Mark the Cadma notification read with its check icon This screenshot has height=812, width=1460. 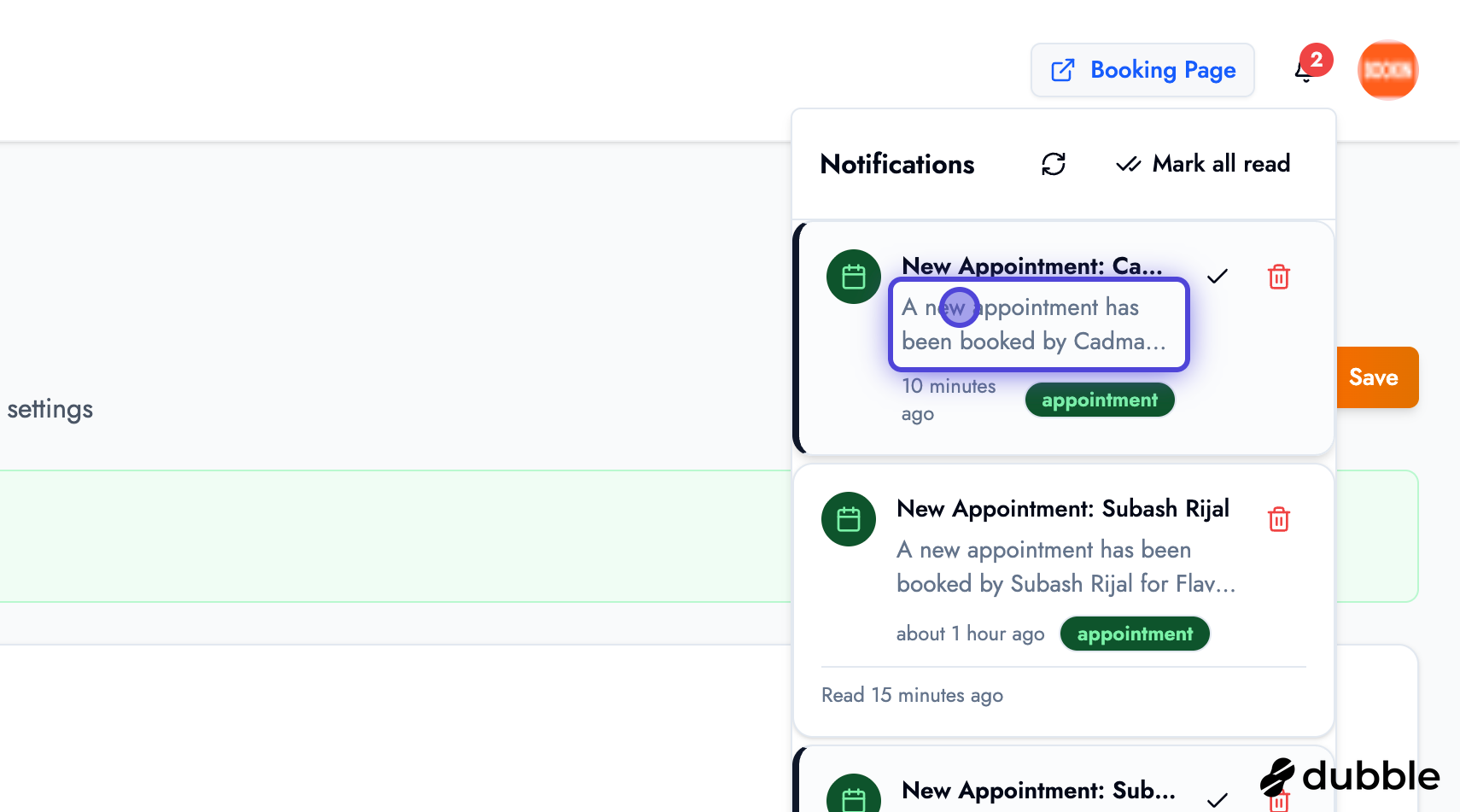(1217, 276)
